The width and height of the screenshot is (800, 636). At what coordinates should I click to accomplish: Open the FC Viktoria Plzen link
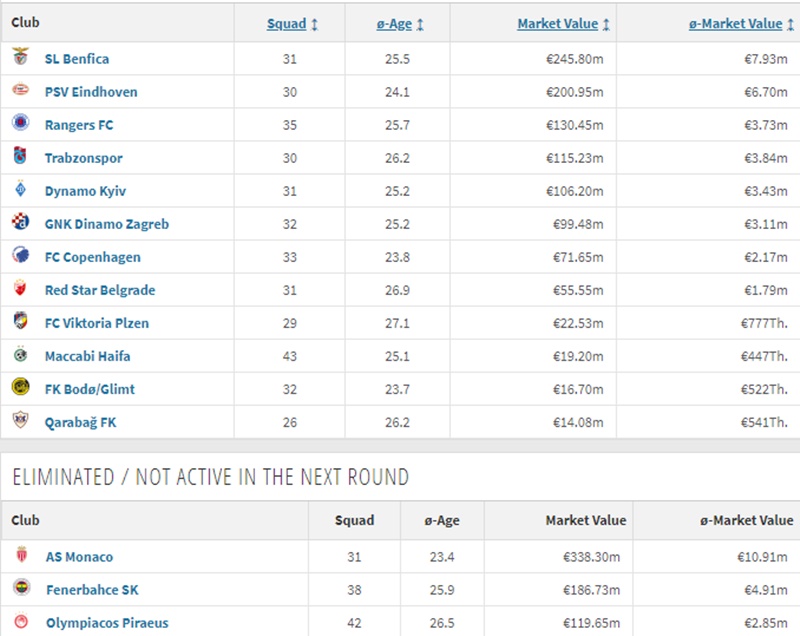point(96,323)
